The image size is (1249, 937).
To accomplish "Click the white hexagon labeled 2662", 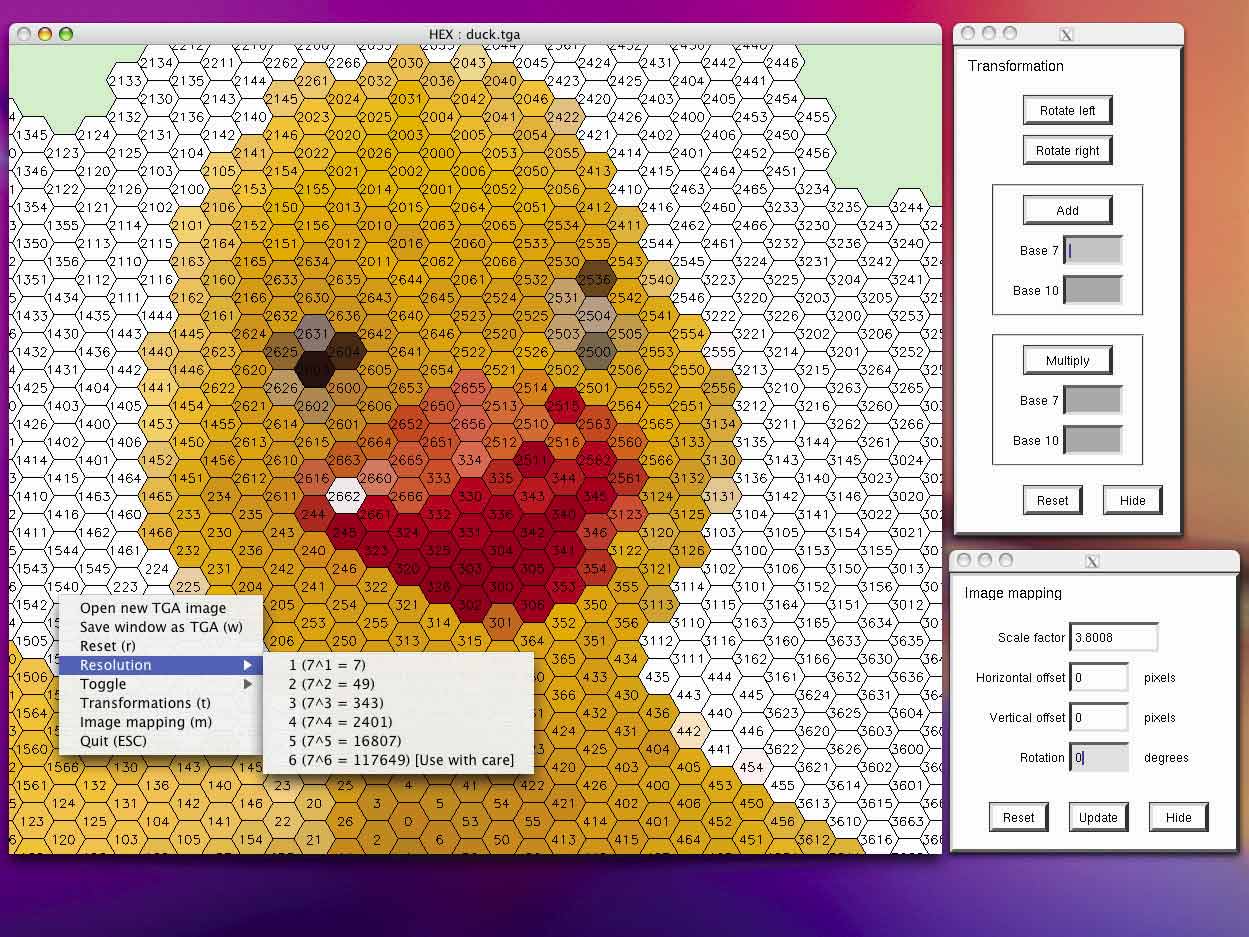I will click(344, 496).
